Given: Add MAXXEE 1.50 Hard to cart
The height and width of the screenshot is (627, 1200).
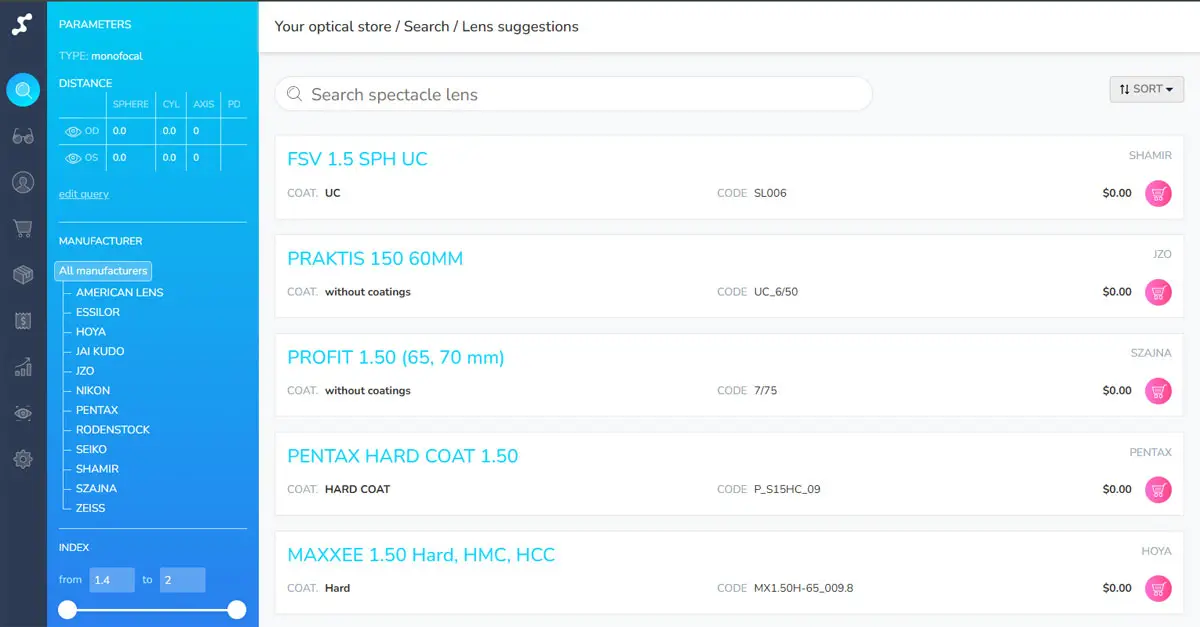Looking at the screenshot, I should point(1158,588).
